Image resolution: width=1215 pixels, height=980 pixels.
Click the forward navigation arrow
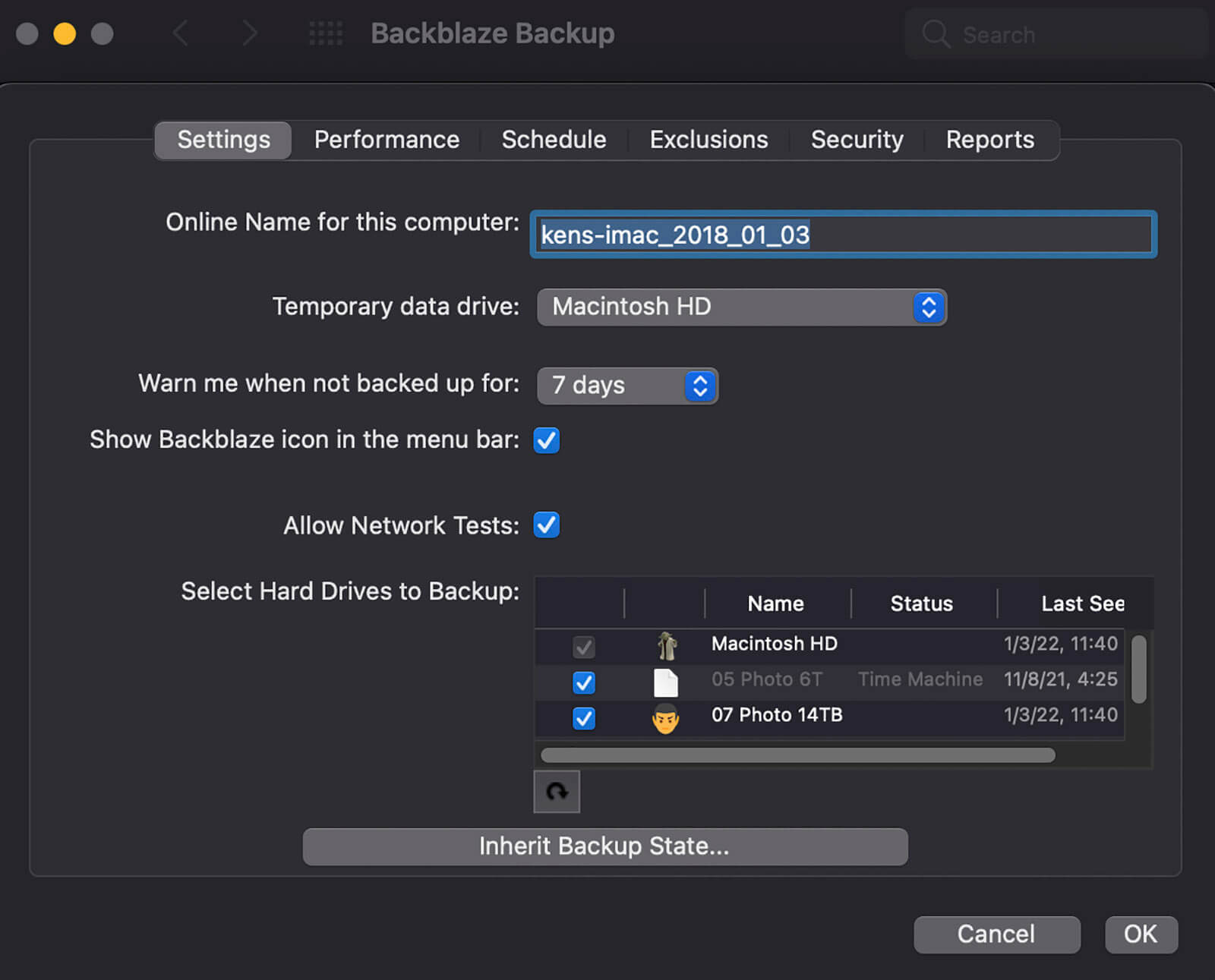click(x=249, y=33)
